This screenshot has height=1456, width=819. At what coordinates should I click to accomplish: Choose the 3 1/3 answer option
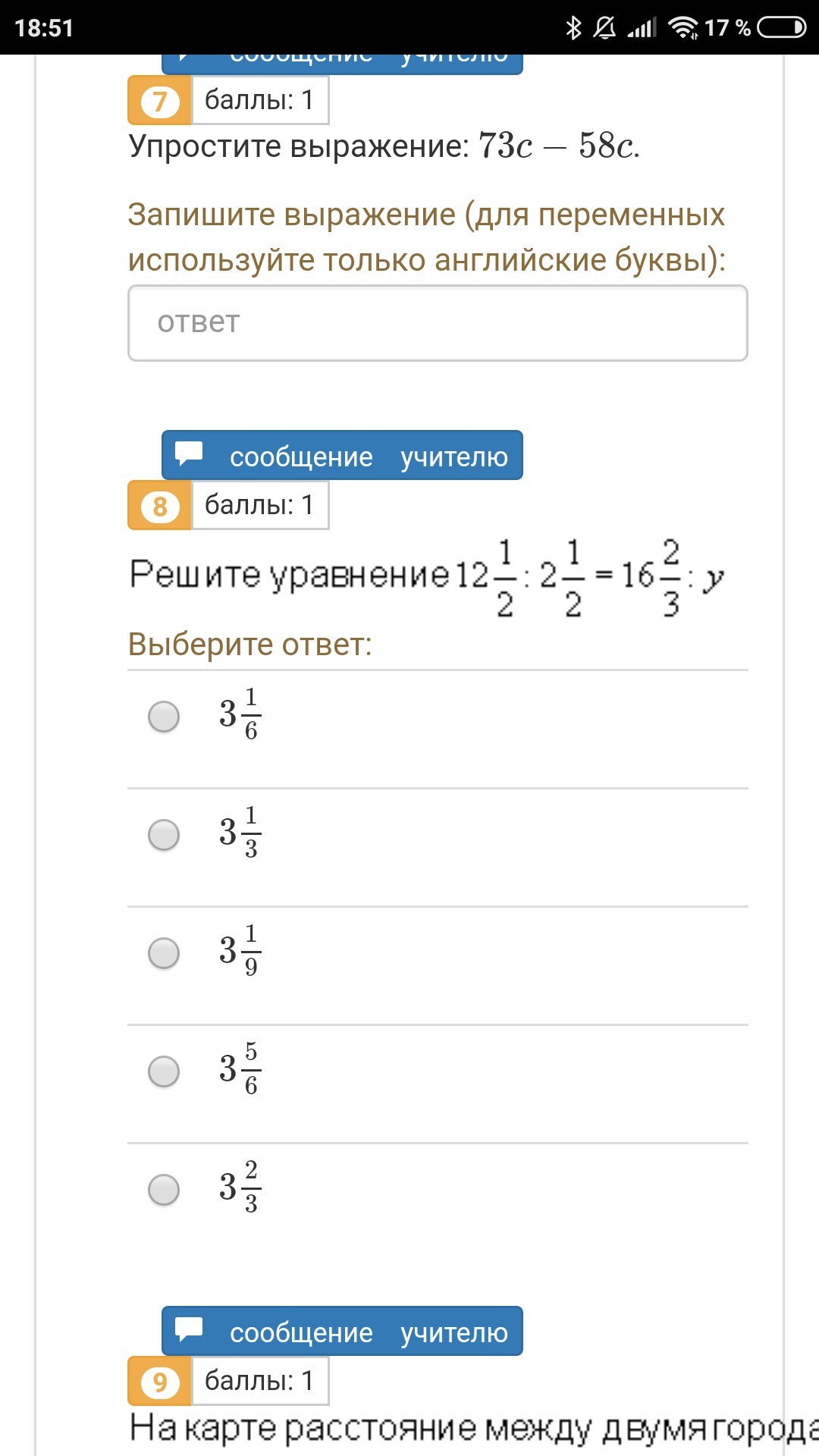[x=164, y=835]
